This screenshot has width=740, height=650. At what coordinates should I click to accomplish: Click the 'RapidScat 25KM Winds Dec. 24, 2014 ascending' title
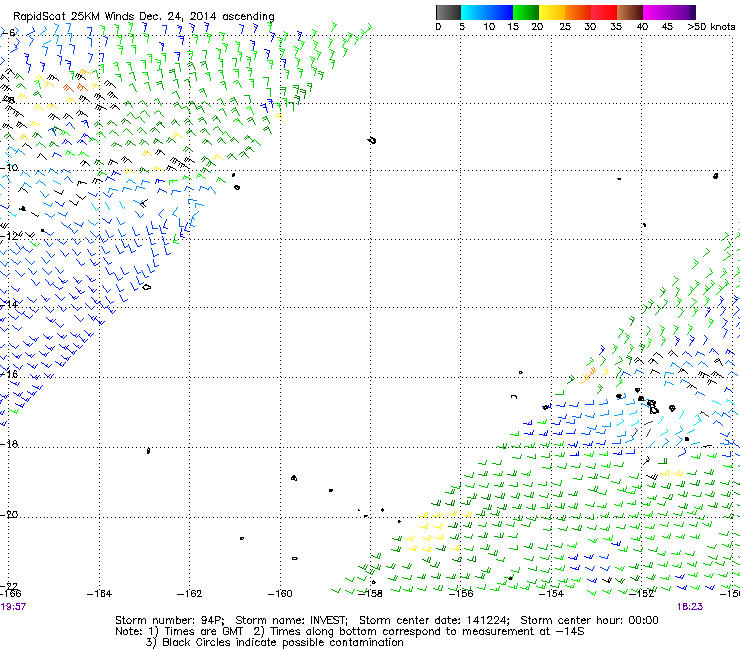pos(144,16)
